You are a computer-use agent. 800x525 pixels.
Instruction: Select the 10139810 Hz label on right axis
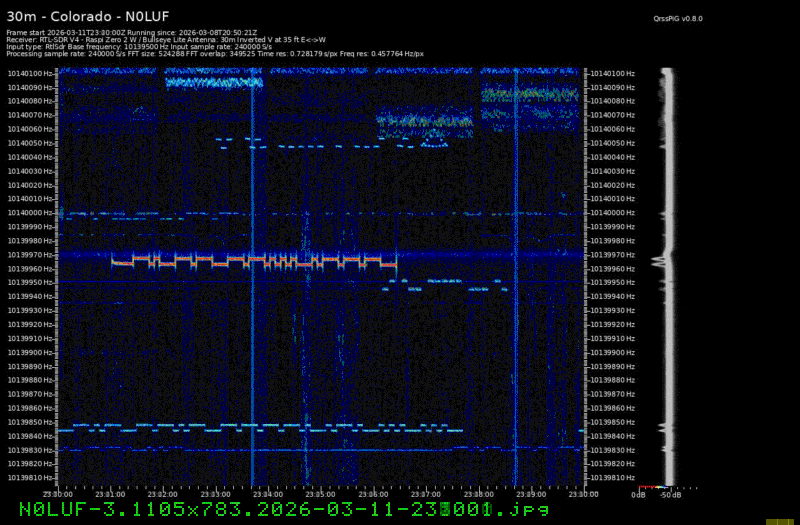tap(612, 478)
